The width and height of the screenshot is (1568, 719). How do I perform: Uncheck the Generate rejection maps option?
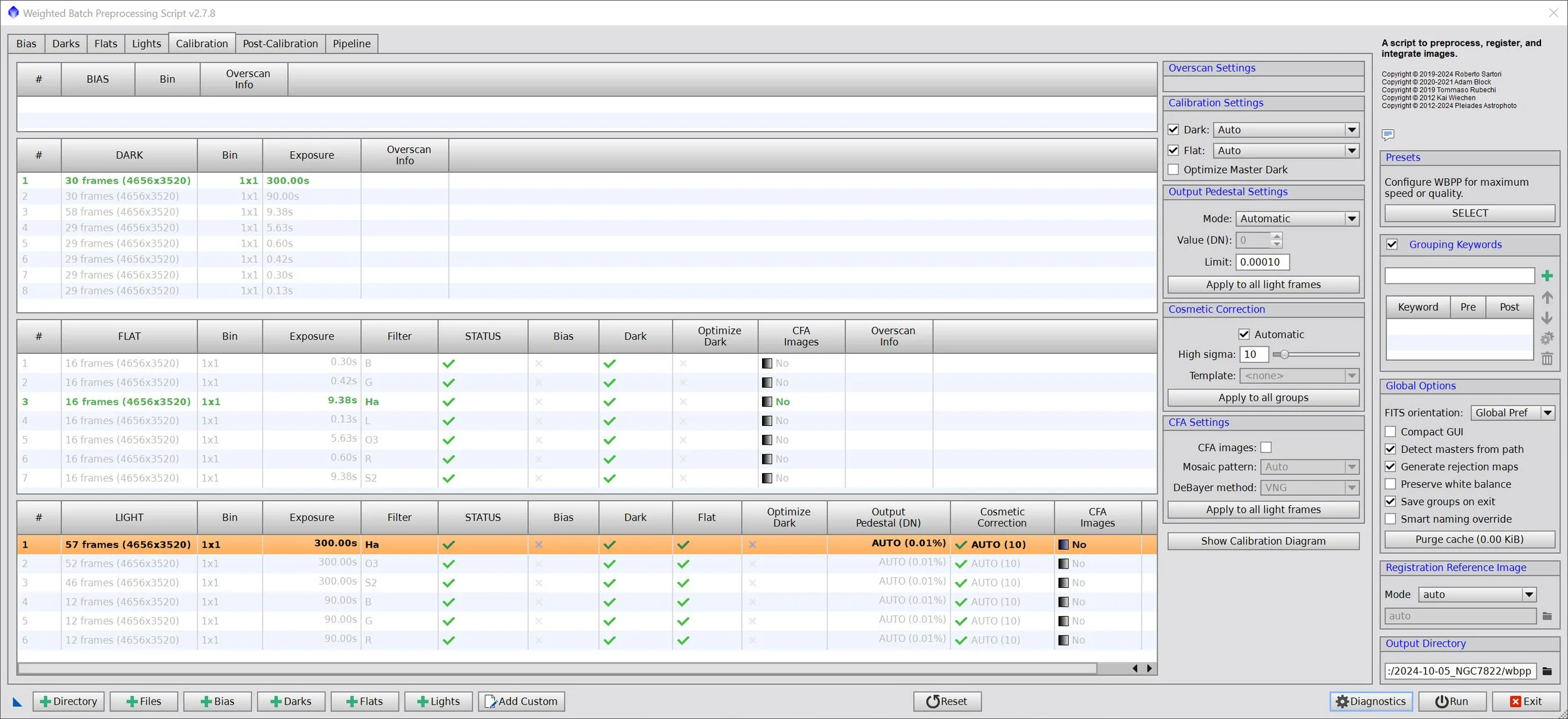pos(1391,467)
